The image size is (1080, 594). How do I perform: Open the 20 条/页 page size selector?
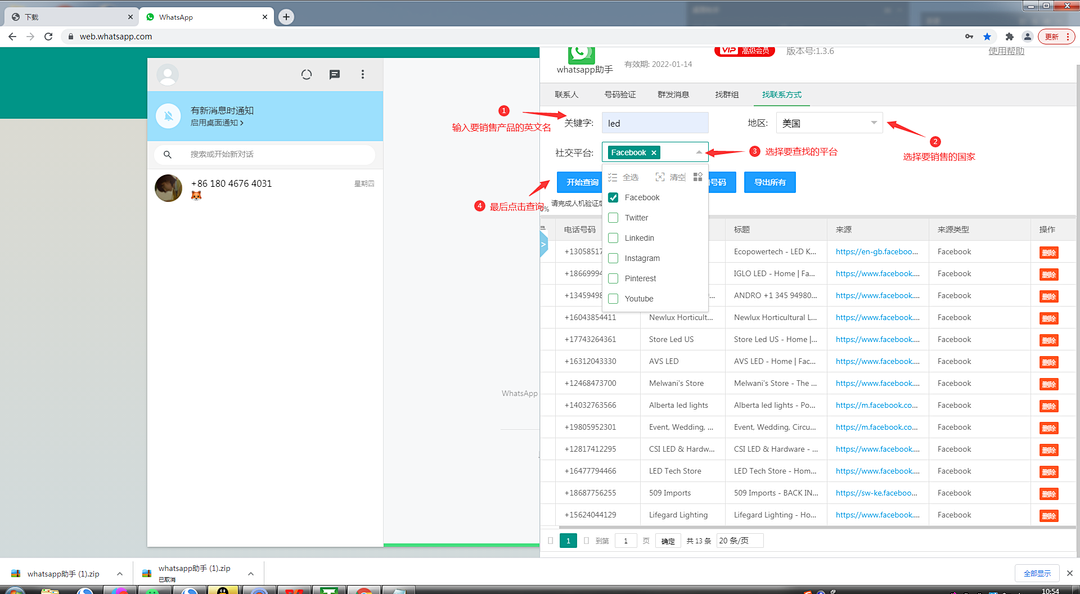coord(740,541)
